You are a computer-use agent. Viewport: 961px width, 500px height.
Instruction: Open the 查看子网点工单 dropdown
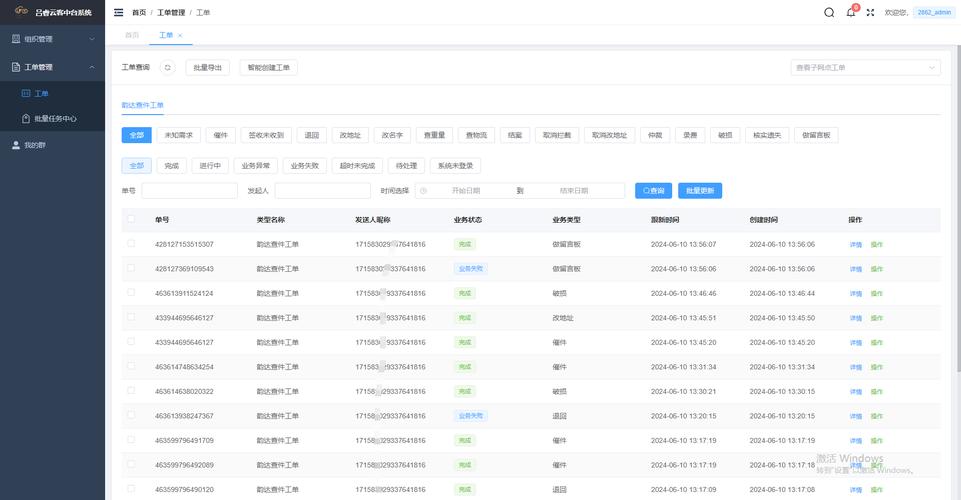[865, 67]
